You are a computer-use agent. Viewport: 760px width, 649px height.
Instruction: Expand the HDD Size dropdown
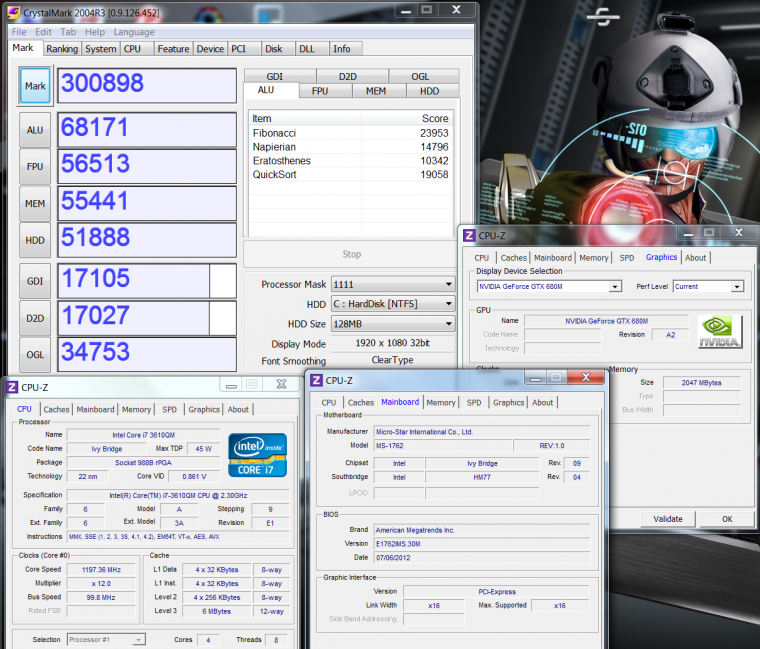(391, 324)
